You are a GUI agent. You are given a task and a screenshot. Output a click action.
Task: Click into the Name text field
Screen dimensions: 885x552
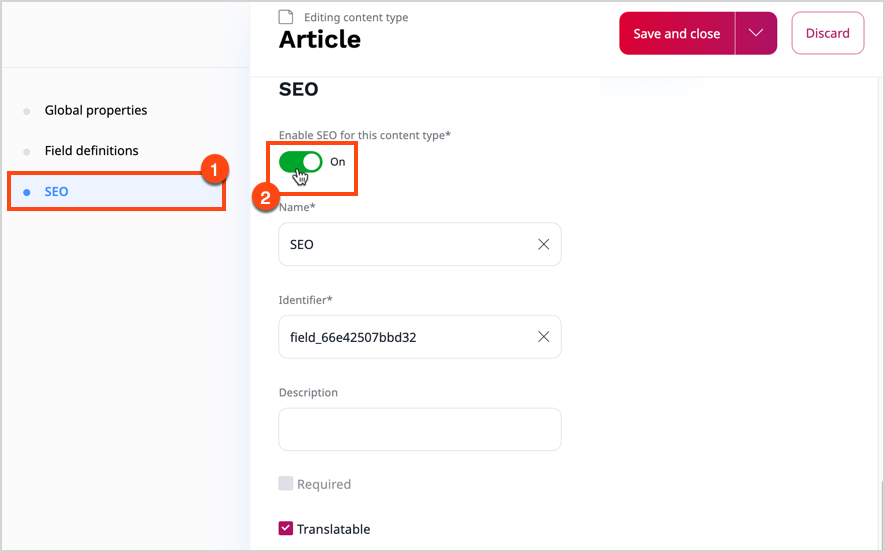407,244
